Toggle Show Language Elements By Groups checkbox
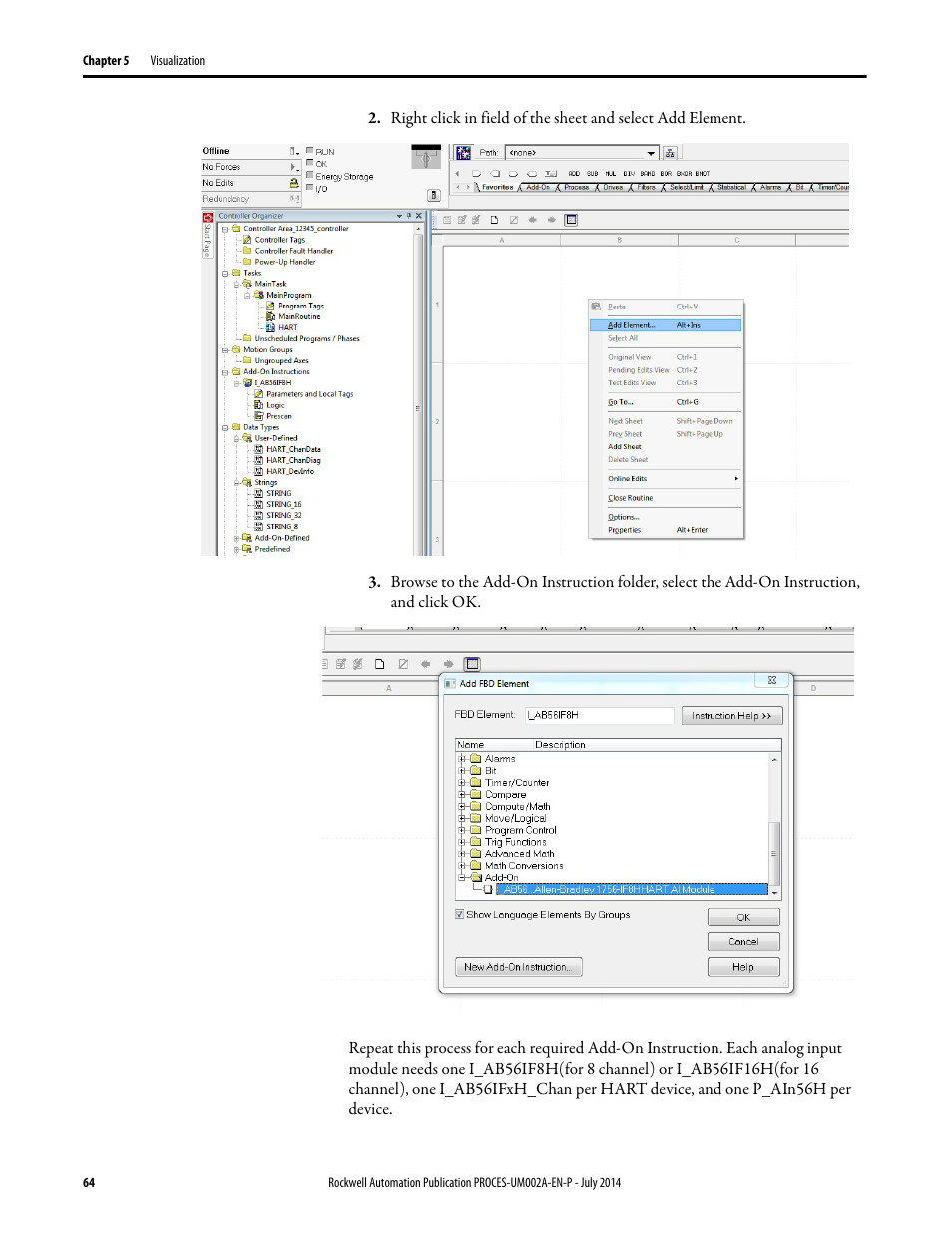The width and height of the screenshot is (952, 1233). [459, 914]
